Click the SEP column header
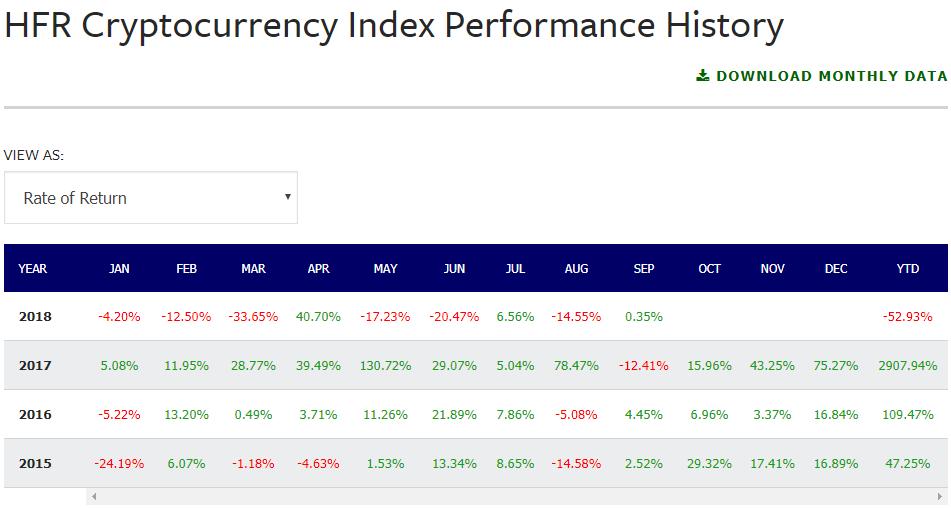This screenshot has height=508, width=951. click(644, 269)
